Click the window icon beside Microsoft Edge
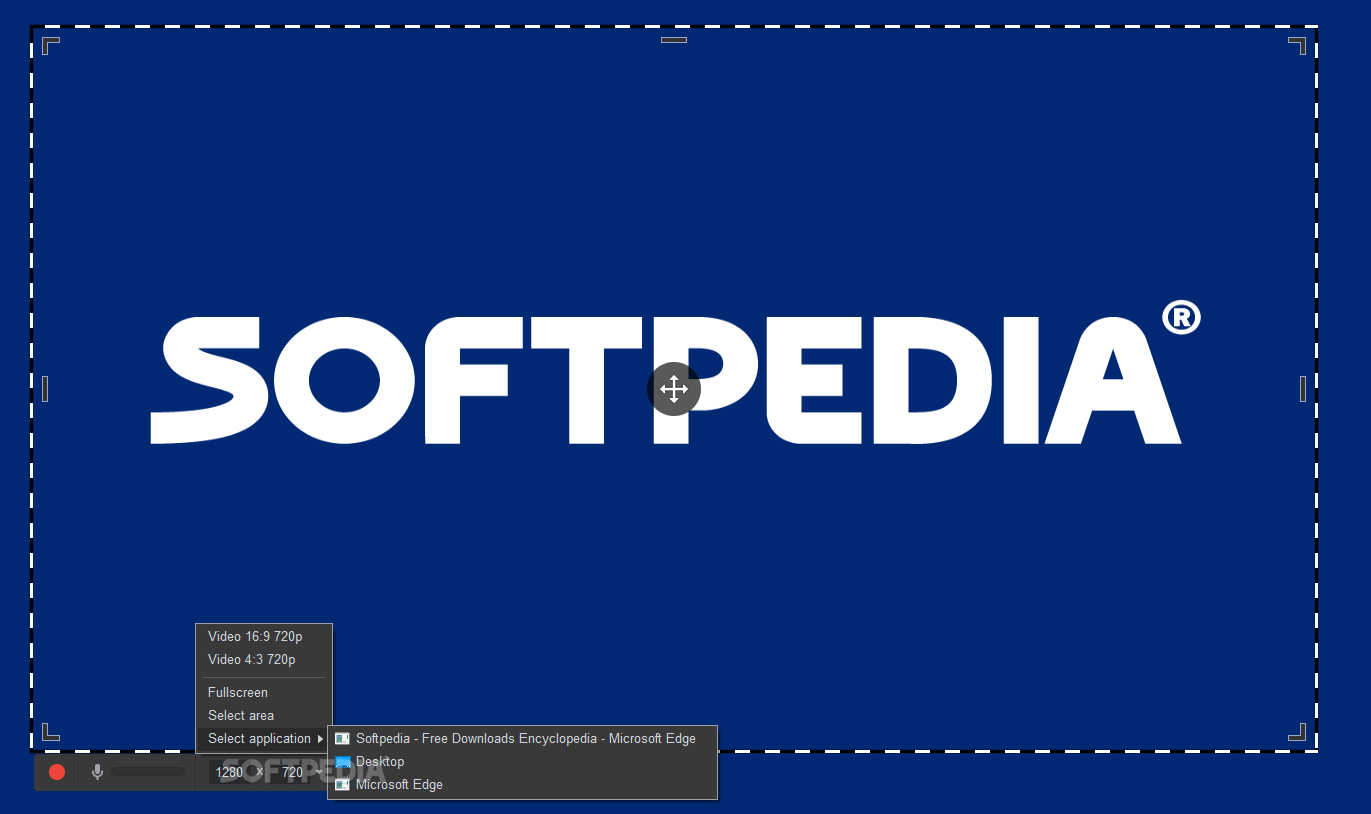Image resolution: width=1371 pixels, height=814 pixels. 342,785
